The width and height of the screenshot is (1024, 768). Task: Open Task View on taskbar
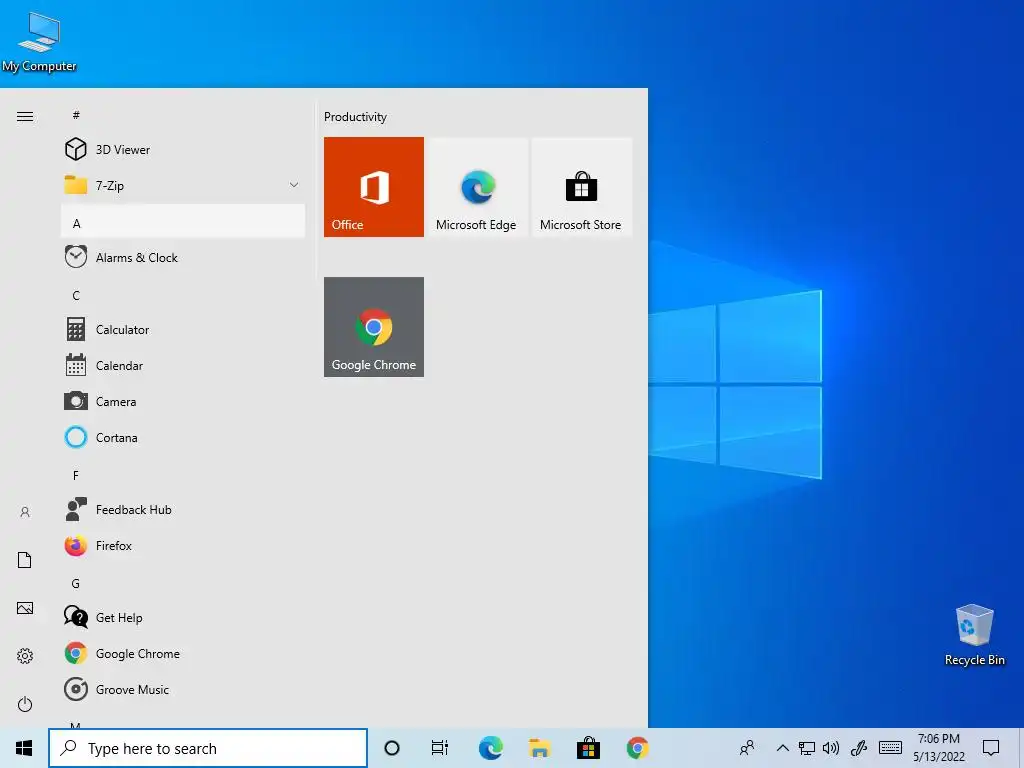click(x=440, y=748)
